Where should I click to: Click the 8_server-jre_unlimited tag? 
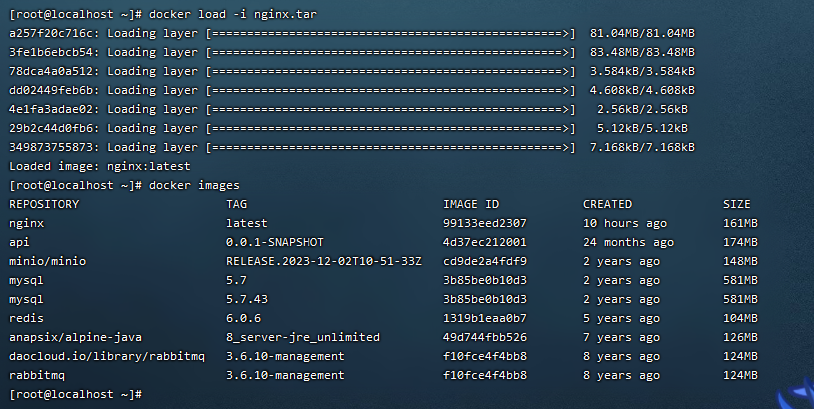(303, 337)
